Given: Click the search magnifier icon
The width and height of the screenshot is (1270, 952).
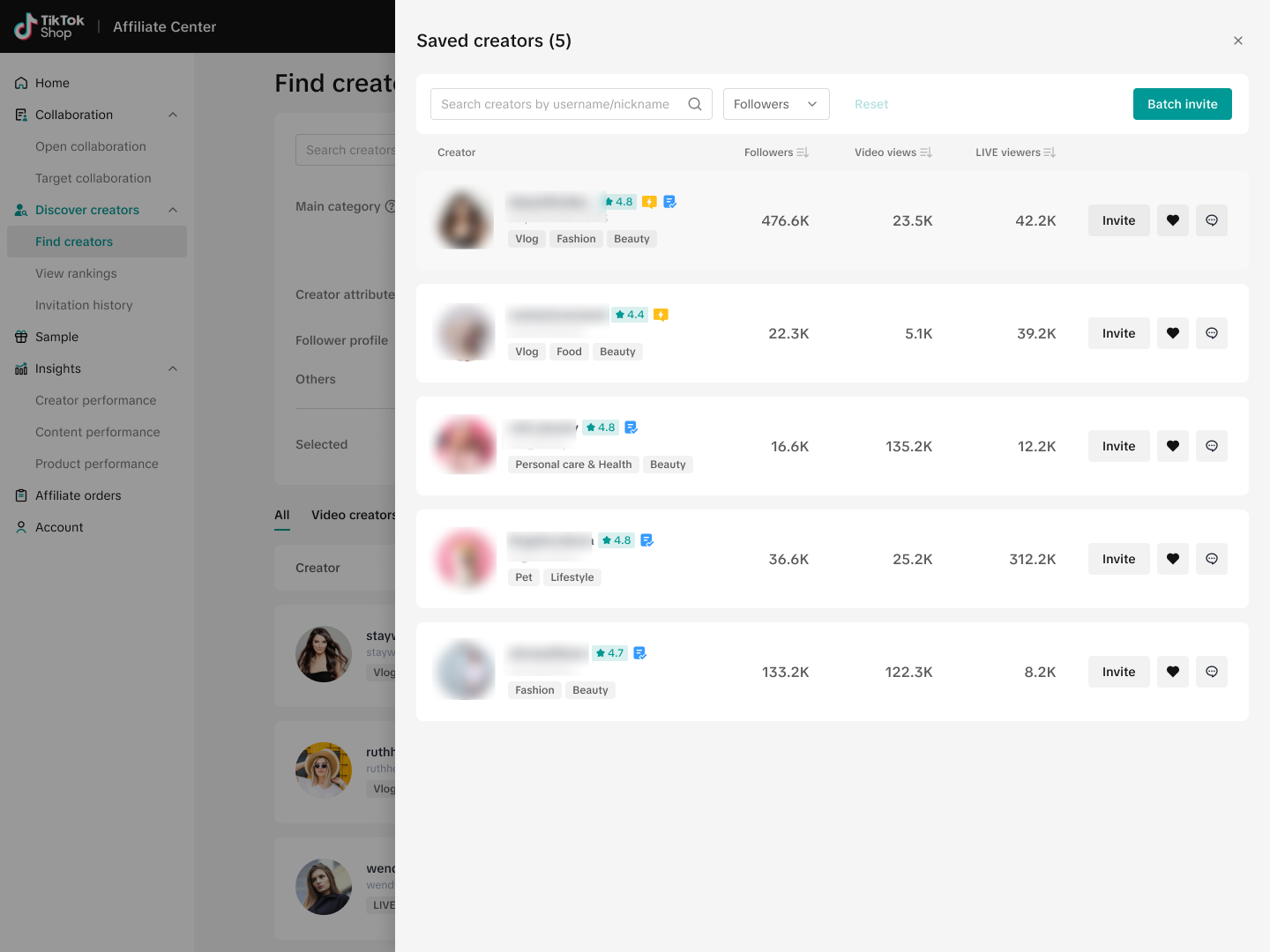Looking at the screenshot, I should (x=695, y=104).
